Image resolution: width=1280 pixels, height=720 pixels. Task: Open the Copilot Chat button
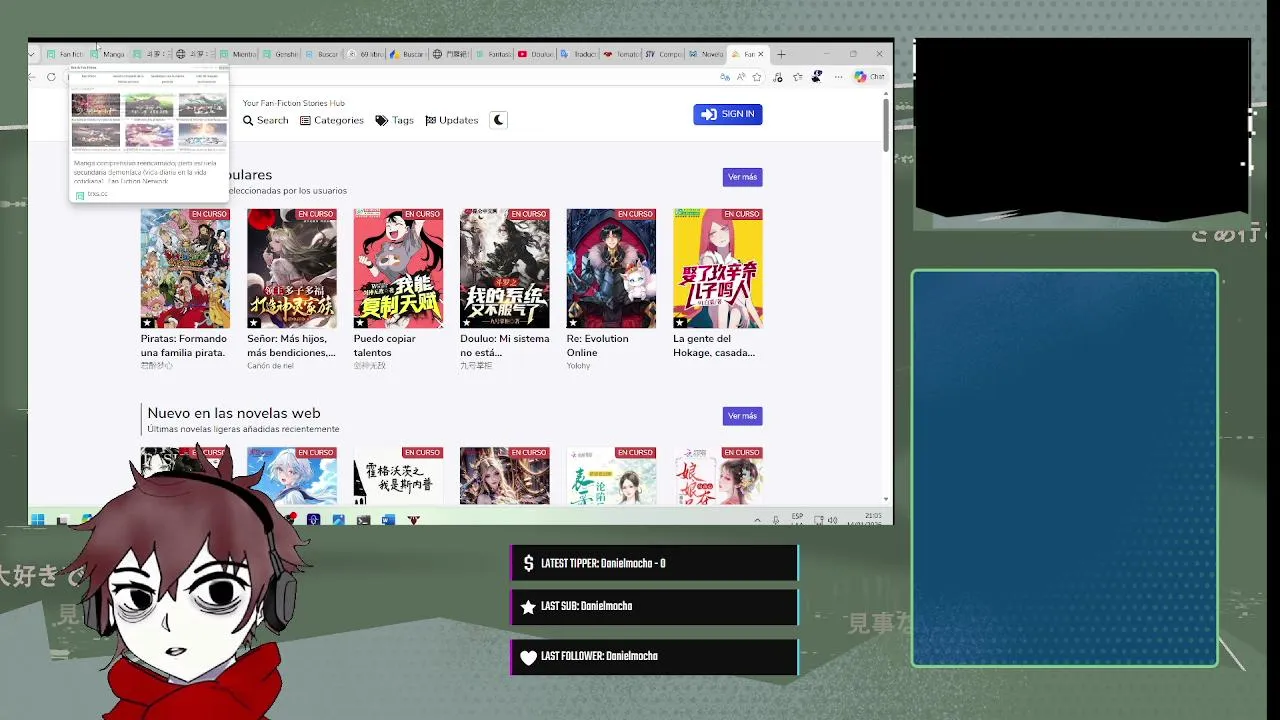pos(870,77)
